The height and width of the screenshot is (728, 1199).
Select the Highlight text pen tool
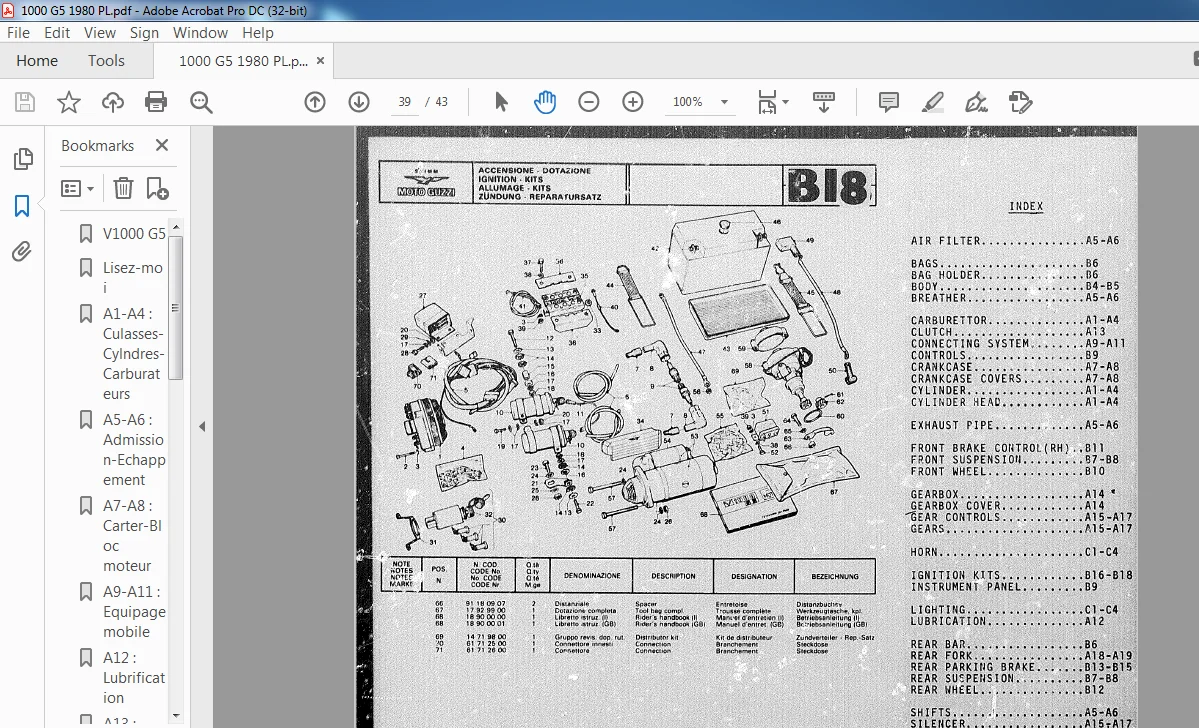coord(932,102)
